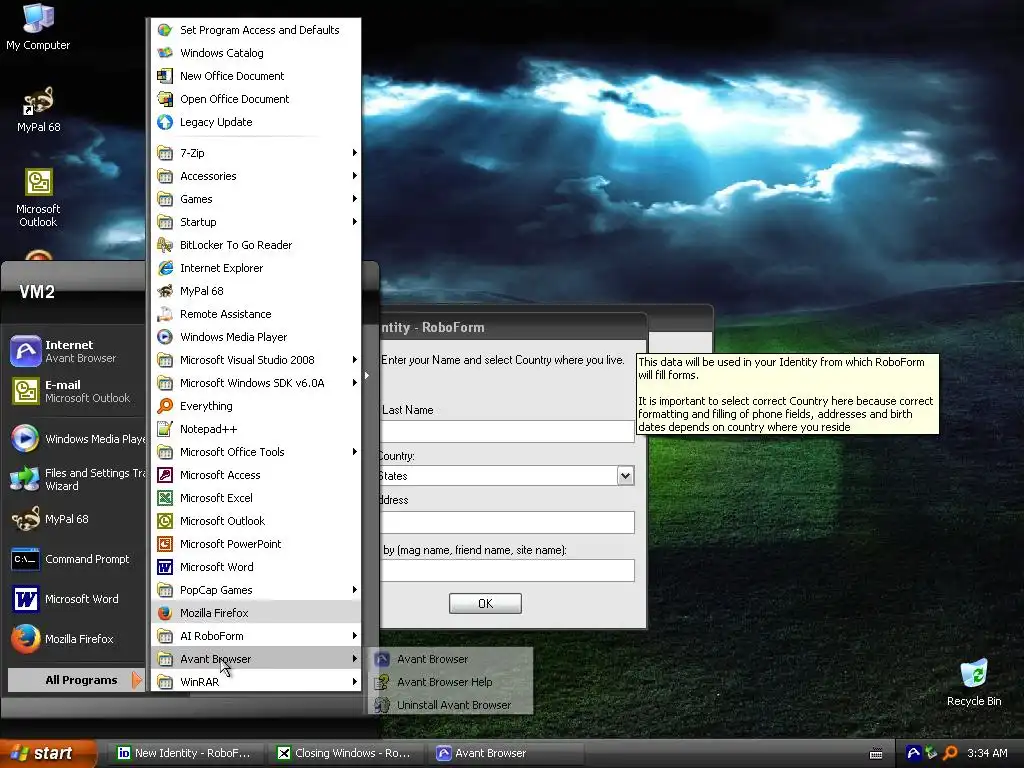
Task: Expand Microsoft Windows SDK v6.0A folder
Action: (x=256, y=383)
